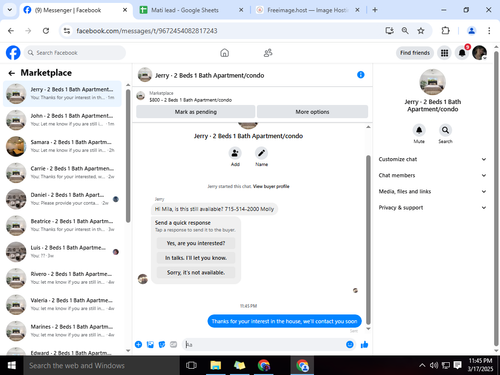Viewport: 500px width, 375px height.
Task: Open account profile picture menu
Action: click(x=480, y=53)
